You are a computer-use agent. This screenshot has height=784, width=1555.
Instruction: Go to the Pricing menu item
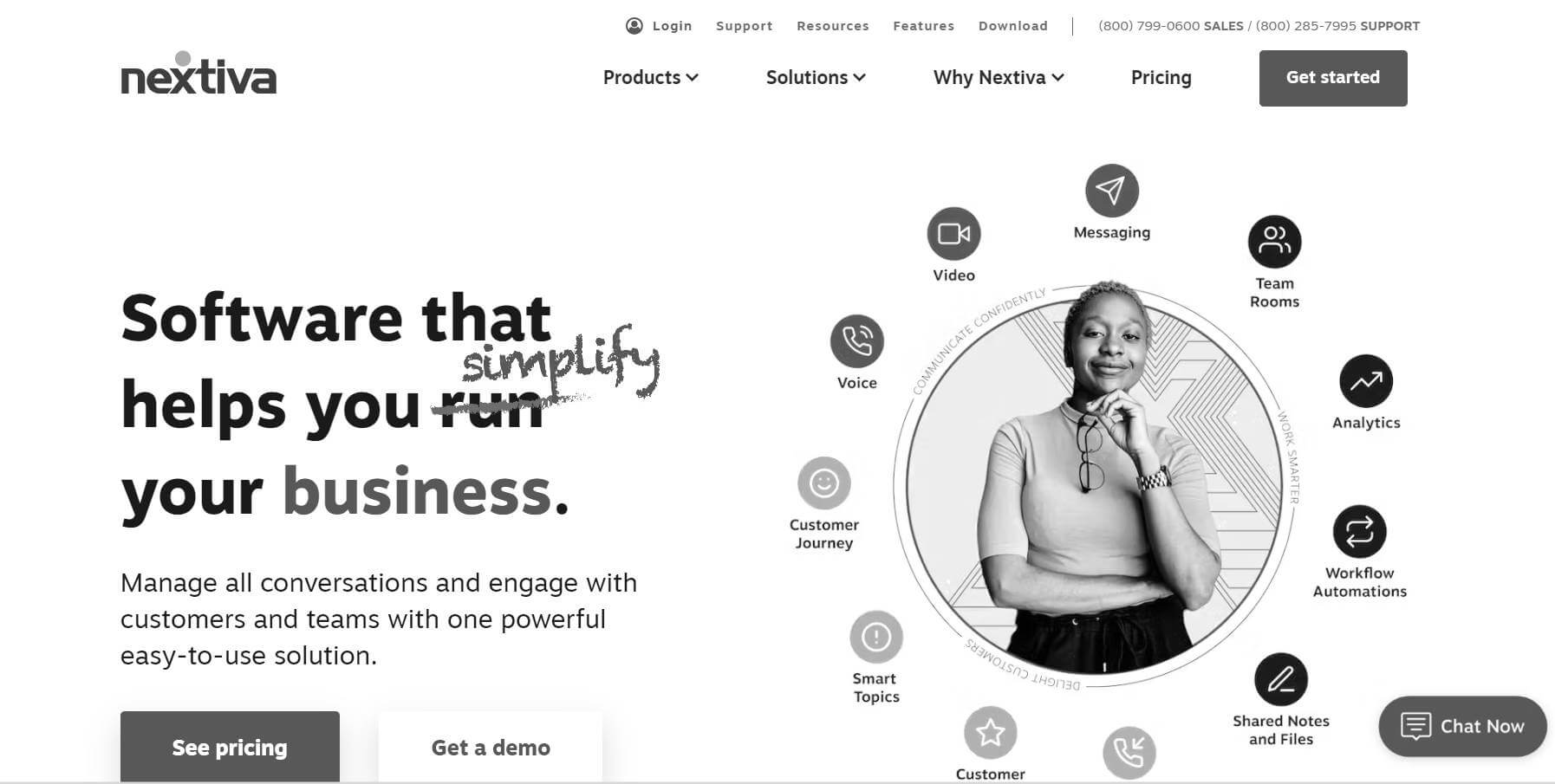pos(1161,78)
